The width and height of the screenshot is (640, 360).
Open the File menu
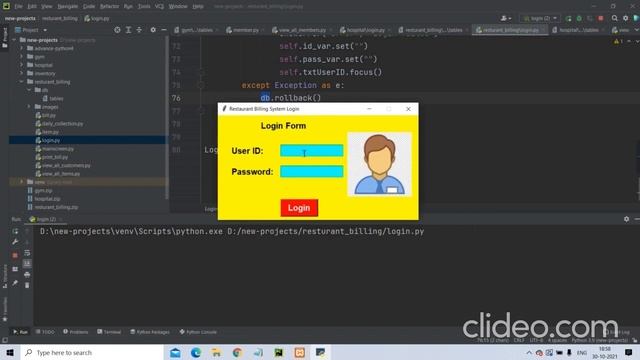tap(18, 7)
